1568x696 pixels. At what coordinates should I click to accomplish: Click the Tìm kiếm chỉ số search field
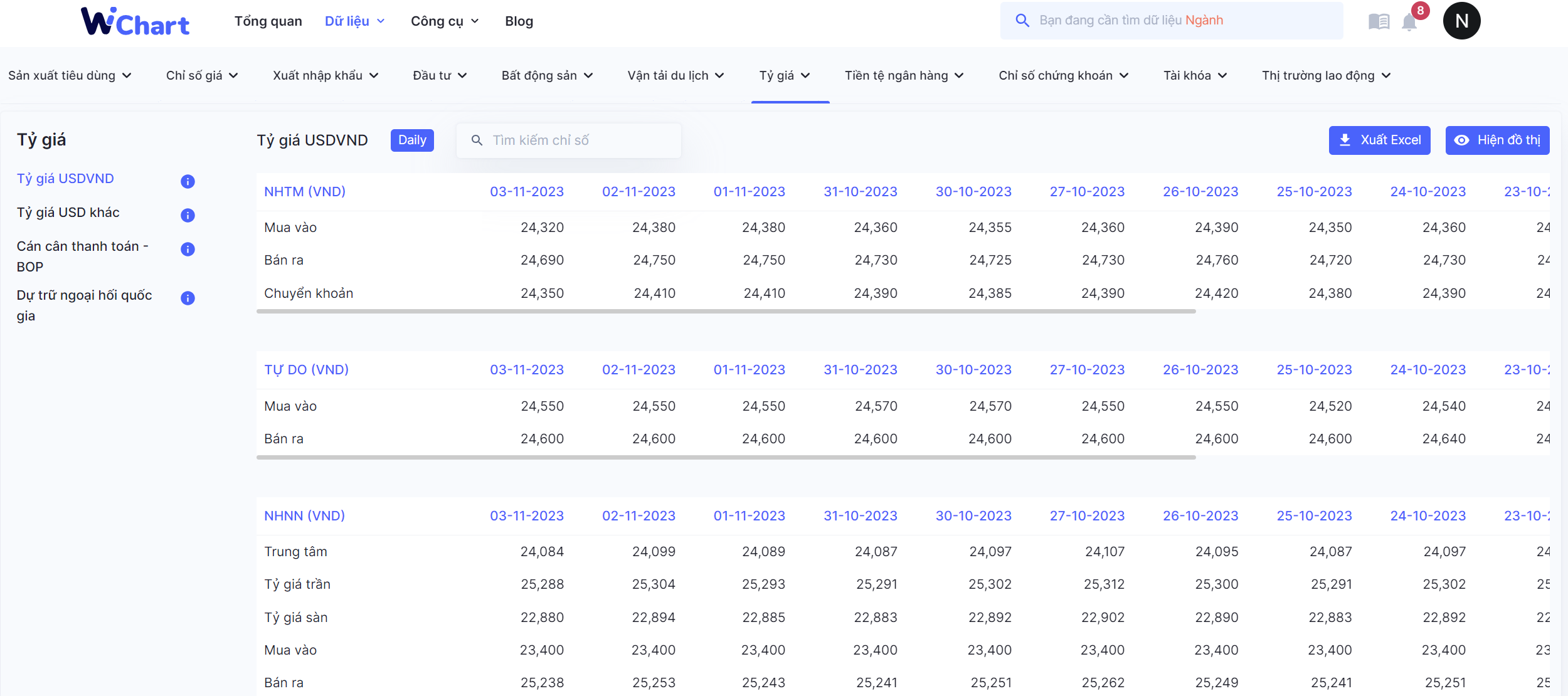pos(568,140)
